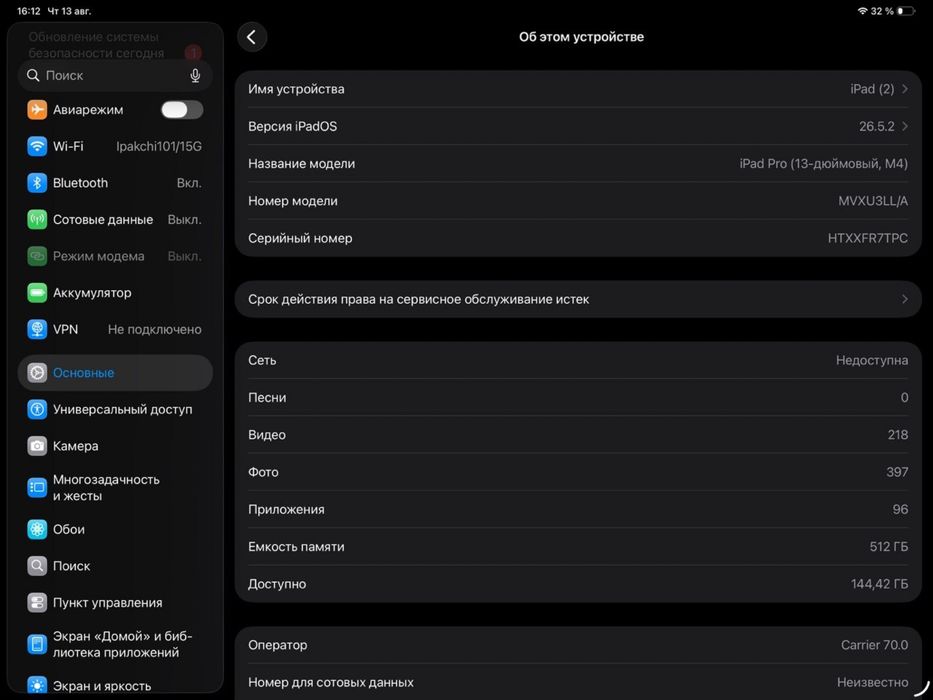The width and height of the screenshot is (933, 700).
Task: Open Многозадачность и жесты settings
Action: click(107, 488)
